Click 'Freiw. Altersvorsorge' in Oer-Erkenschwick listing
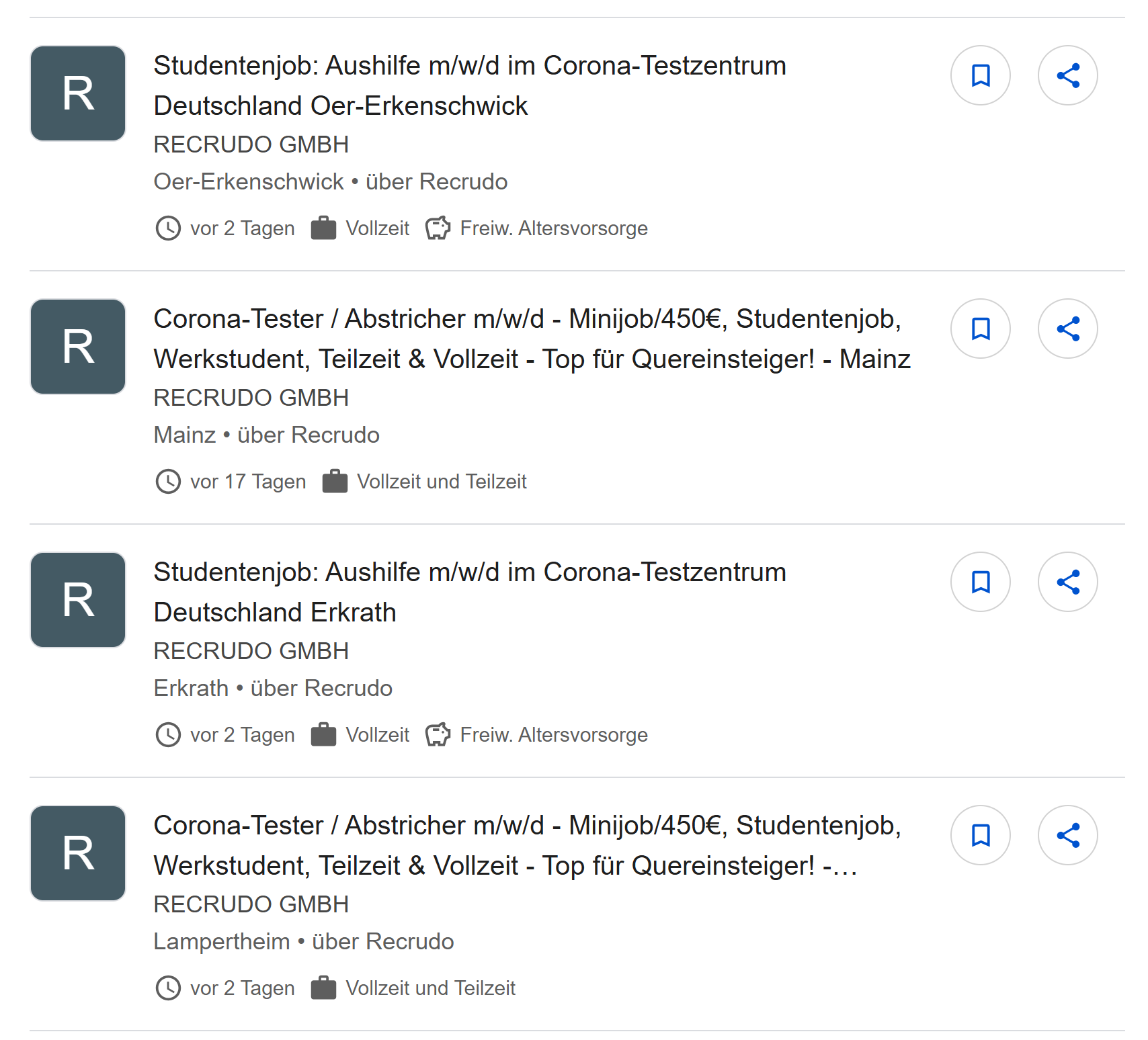 coord(554,228)
